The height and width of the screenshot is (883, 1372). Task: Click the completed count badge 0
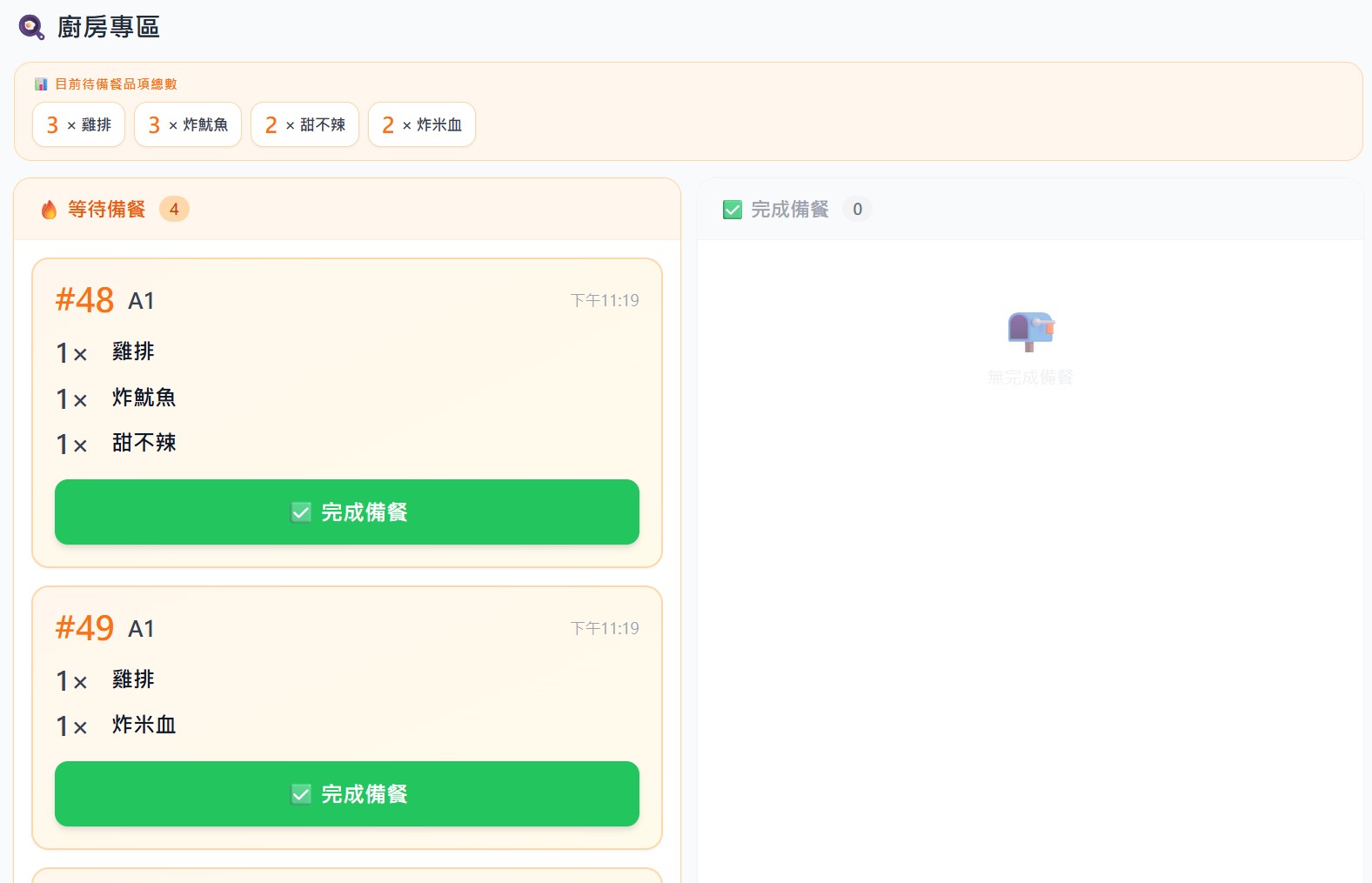coord(857,210)
